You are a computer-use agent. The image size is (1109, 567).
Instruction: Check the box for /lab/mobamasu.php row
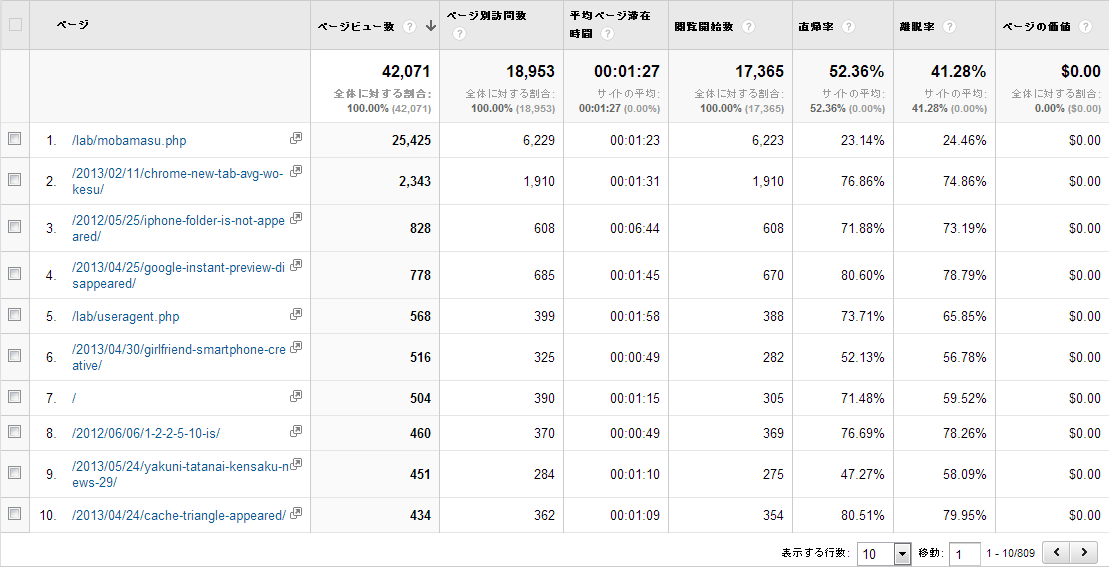pos(14,140)
